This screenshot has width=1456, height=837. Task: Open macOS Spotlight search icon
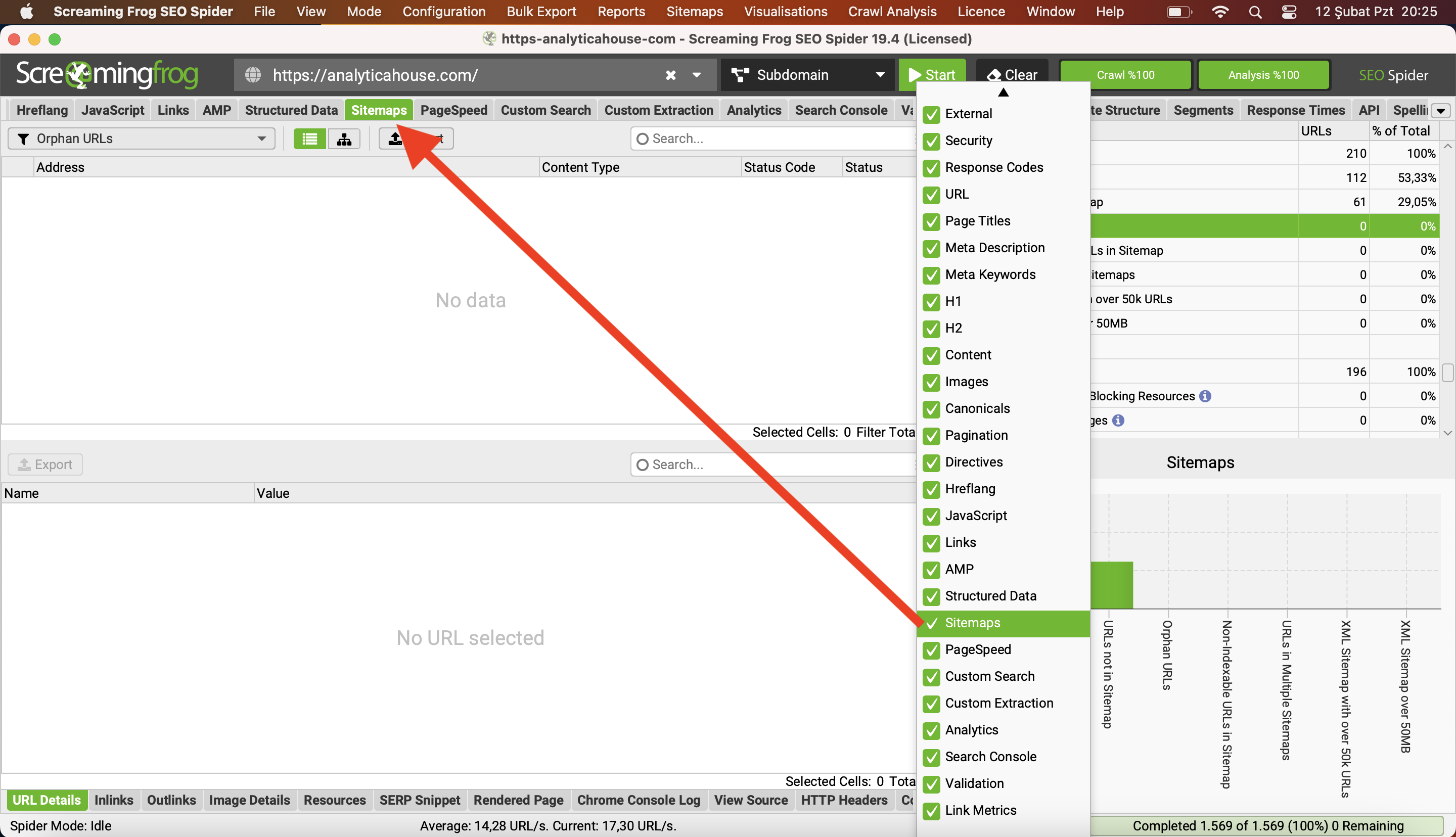click(x=1255, y=12)
